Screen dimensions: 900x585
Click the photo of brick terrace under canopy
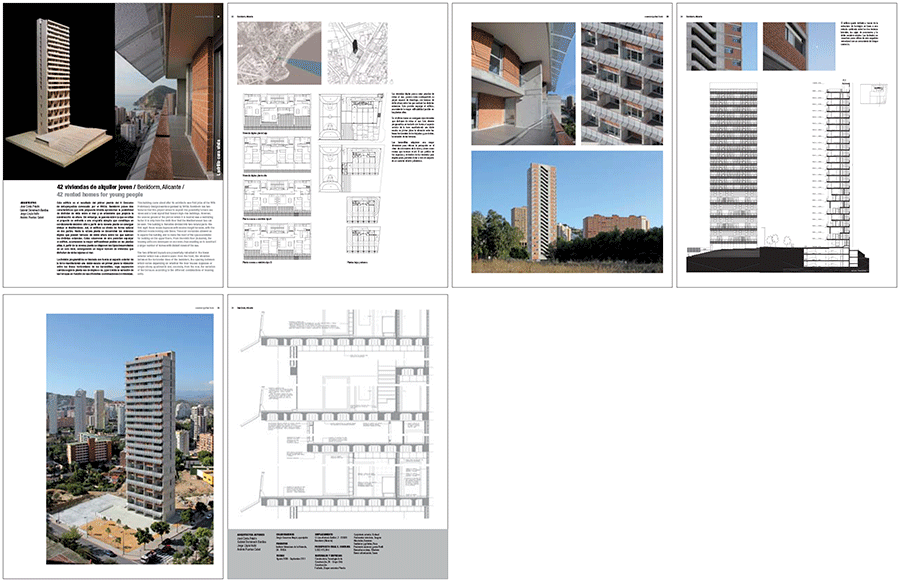(523, 84)
